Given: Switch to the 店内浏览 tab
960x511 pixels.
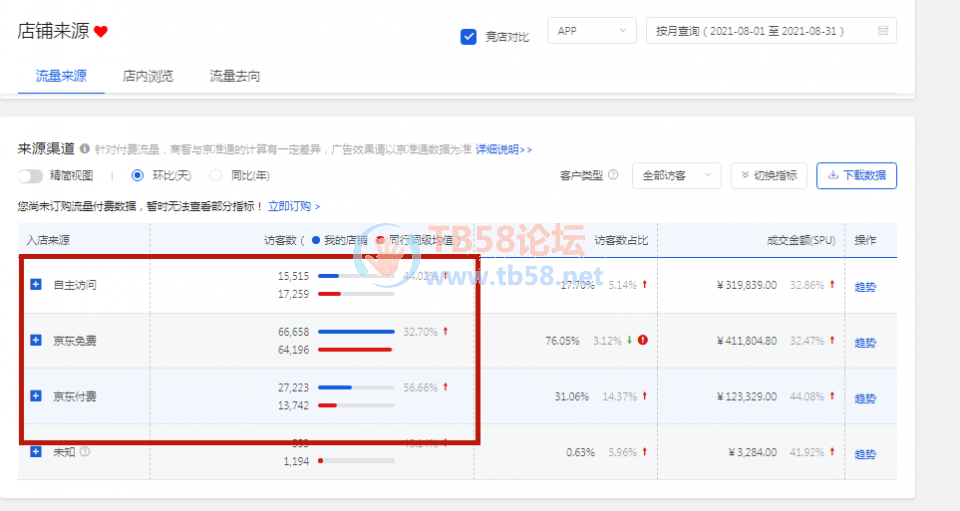Looking at the screenshot, I should click(x=148, y=76).
